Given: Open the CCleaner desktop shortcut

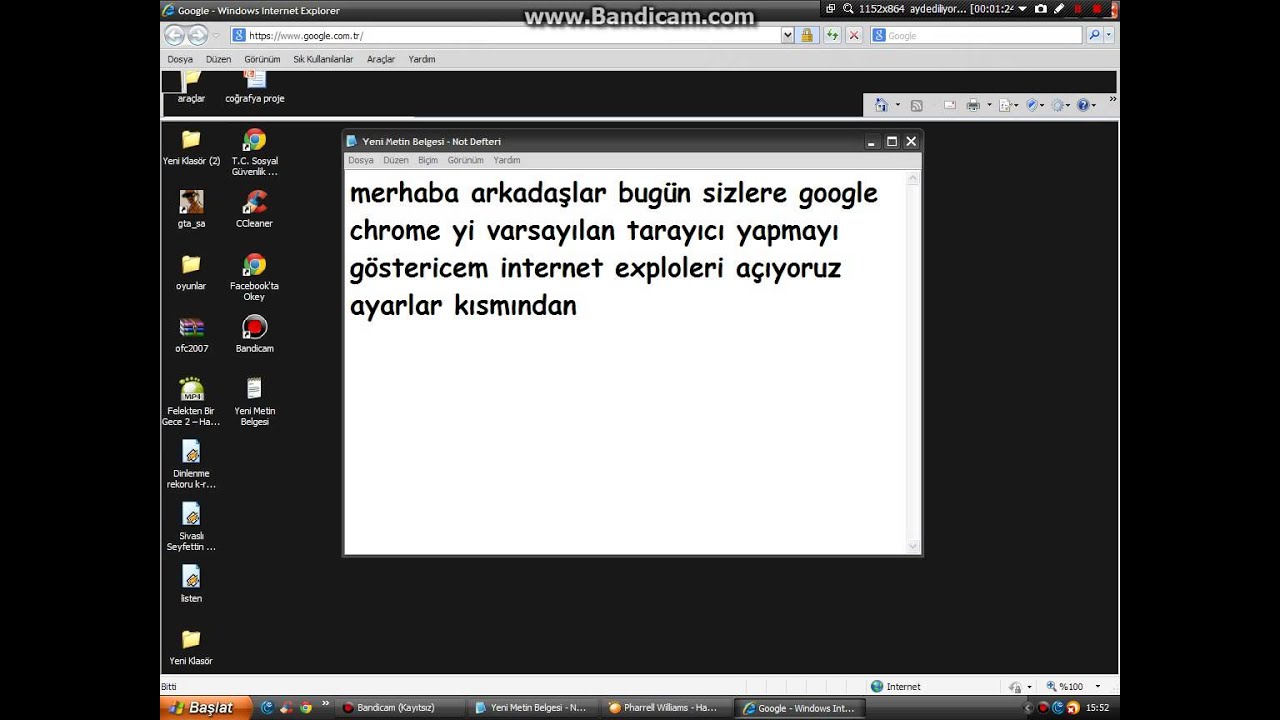Looking at the screenshot, I should point(254,209).
